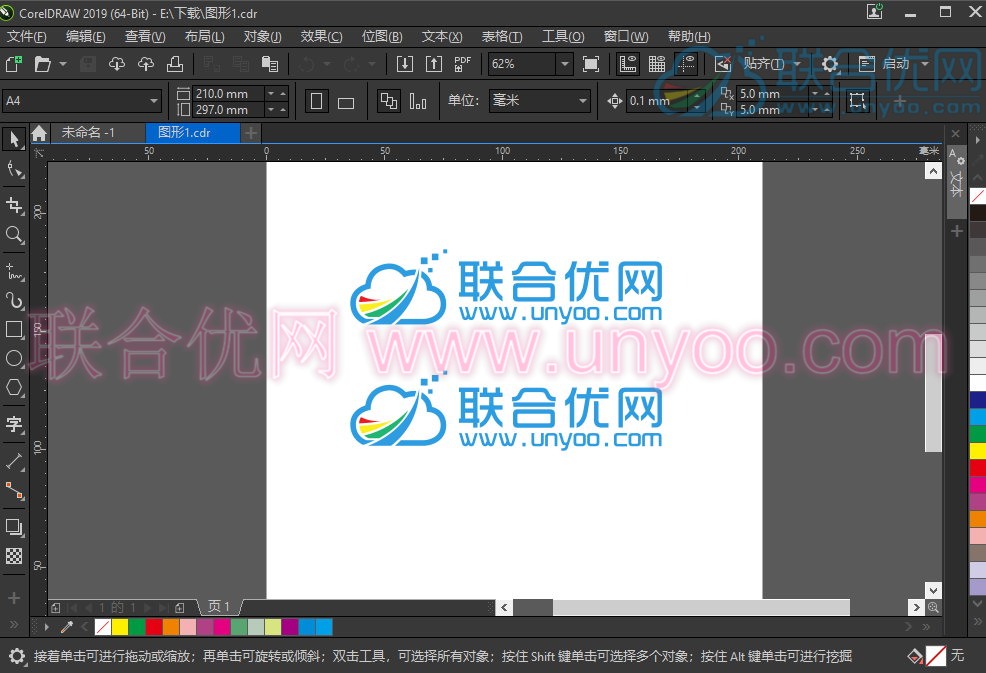This screenshot has height=673, width=986.
Task: Select the Zoom tool in toolbox
Action: click(14, 235)
